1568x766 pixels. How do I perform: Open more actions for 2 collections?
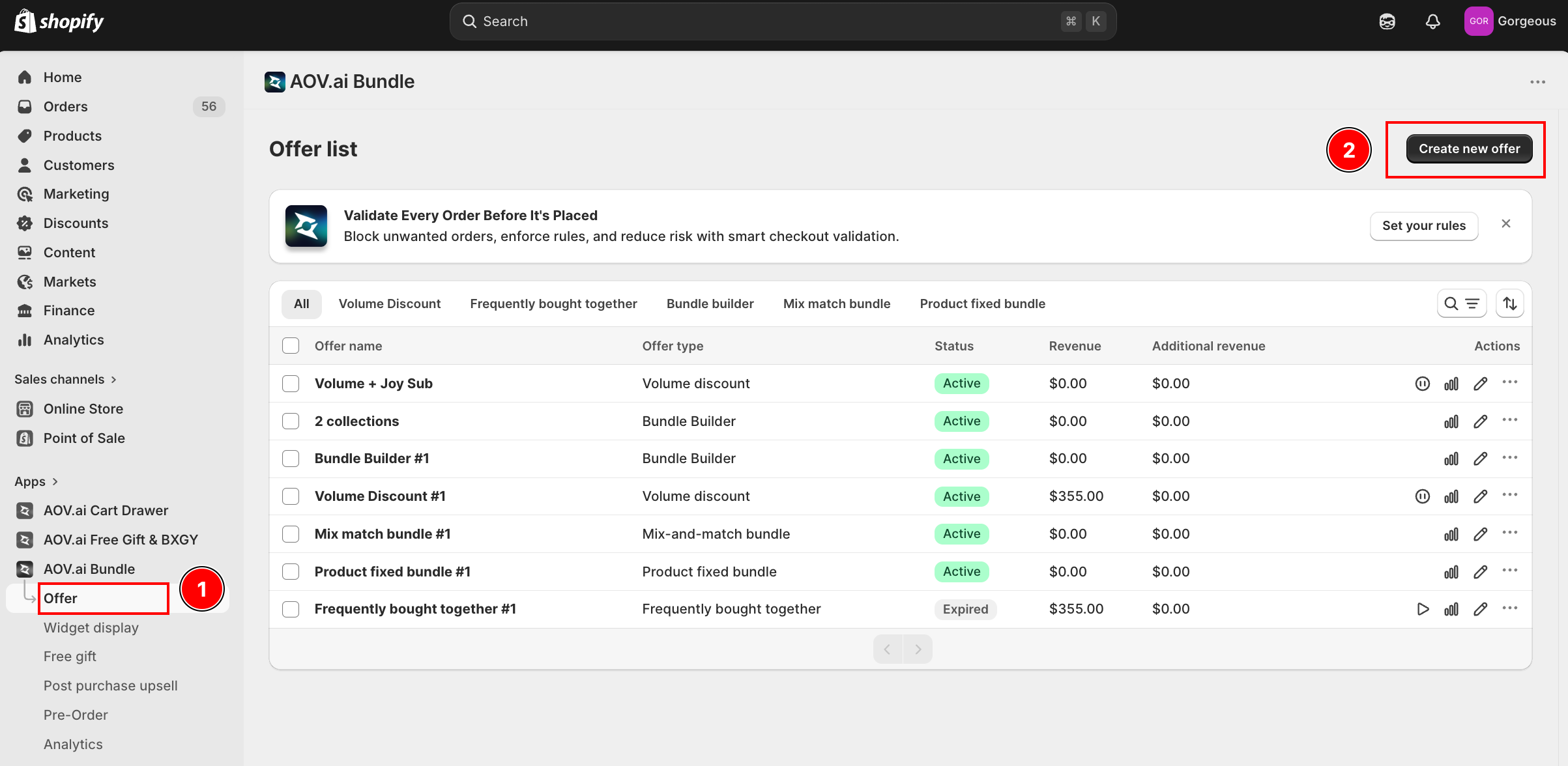1510,420
